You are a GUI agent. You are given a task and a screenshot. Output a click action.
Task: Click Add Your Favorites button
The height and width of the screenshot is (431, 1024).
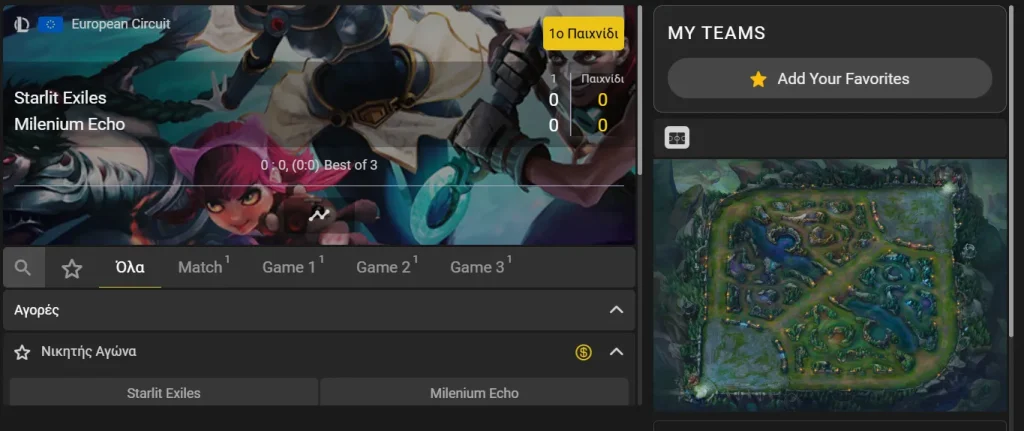829,79
